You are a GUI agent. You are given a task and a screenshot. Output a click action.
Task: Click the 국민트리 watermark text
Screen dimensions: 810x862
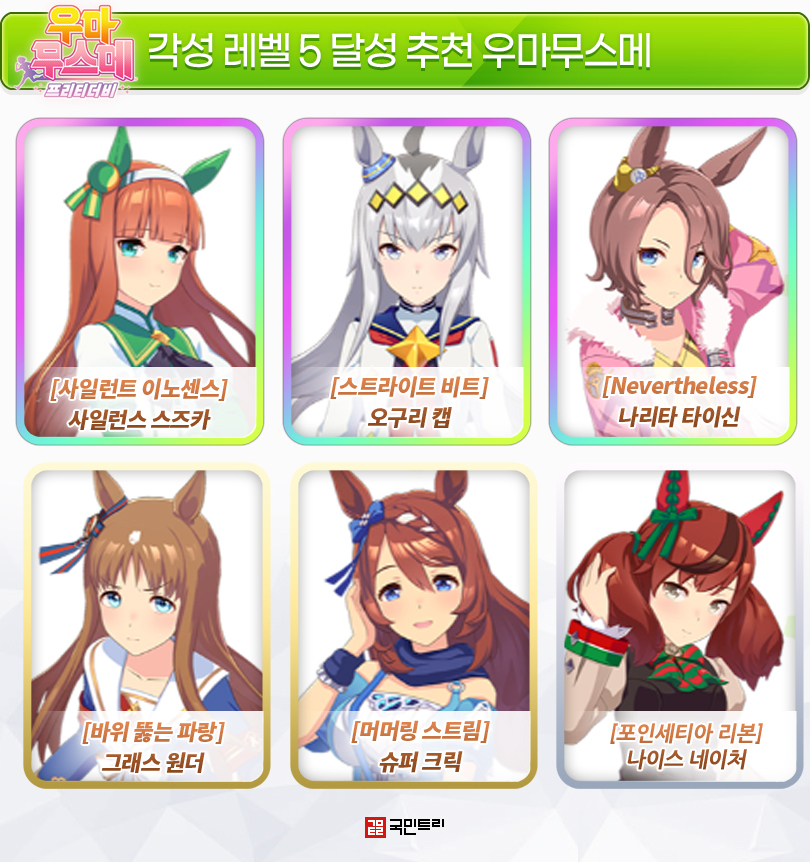point(416,826)
